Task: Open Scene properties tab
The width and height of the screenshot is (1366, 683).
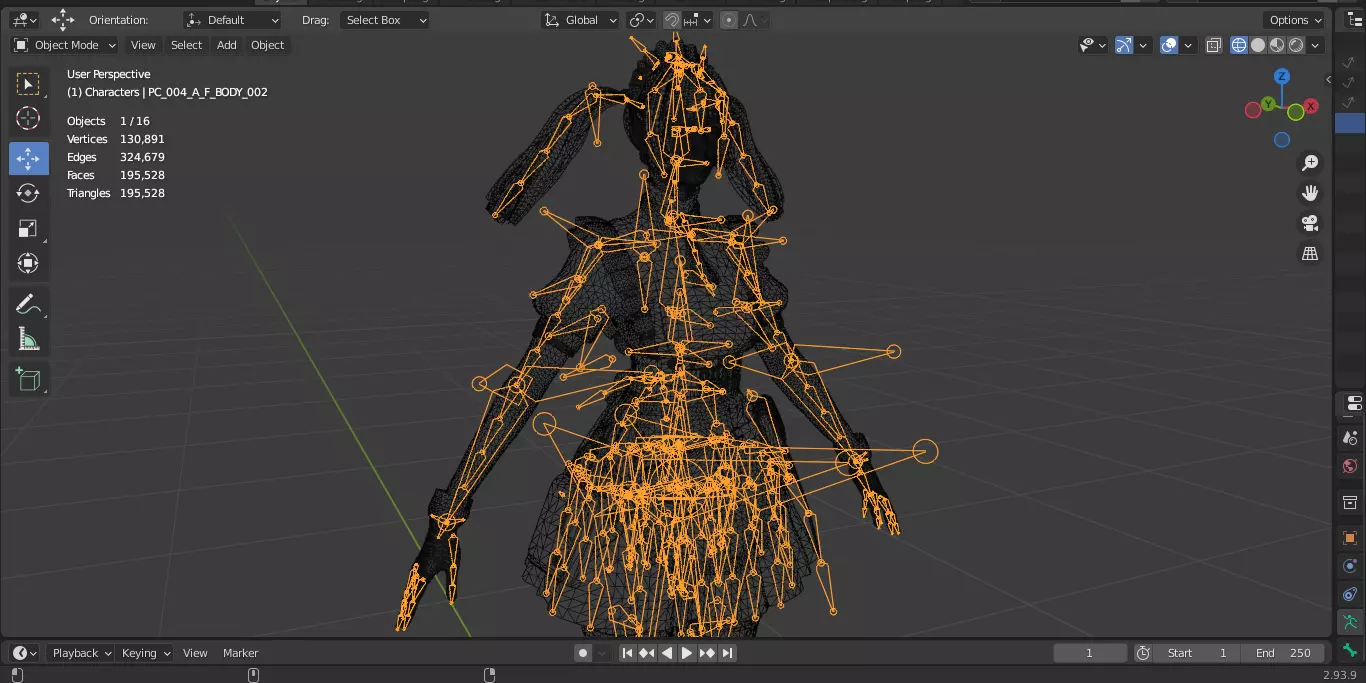Action: point(1350,437)
